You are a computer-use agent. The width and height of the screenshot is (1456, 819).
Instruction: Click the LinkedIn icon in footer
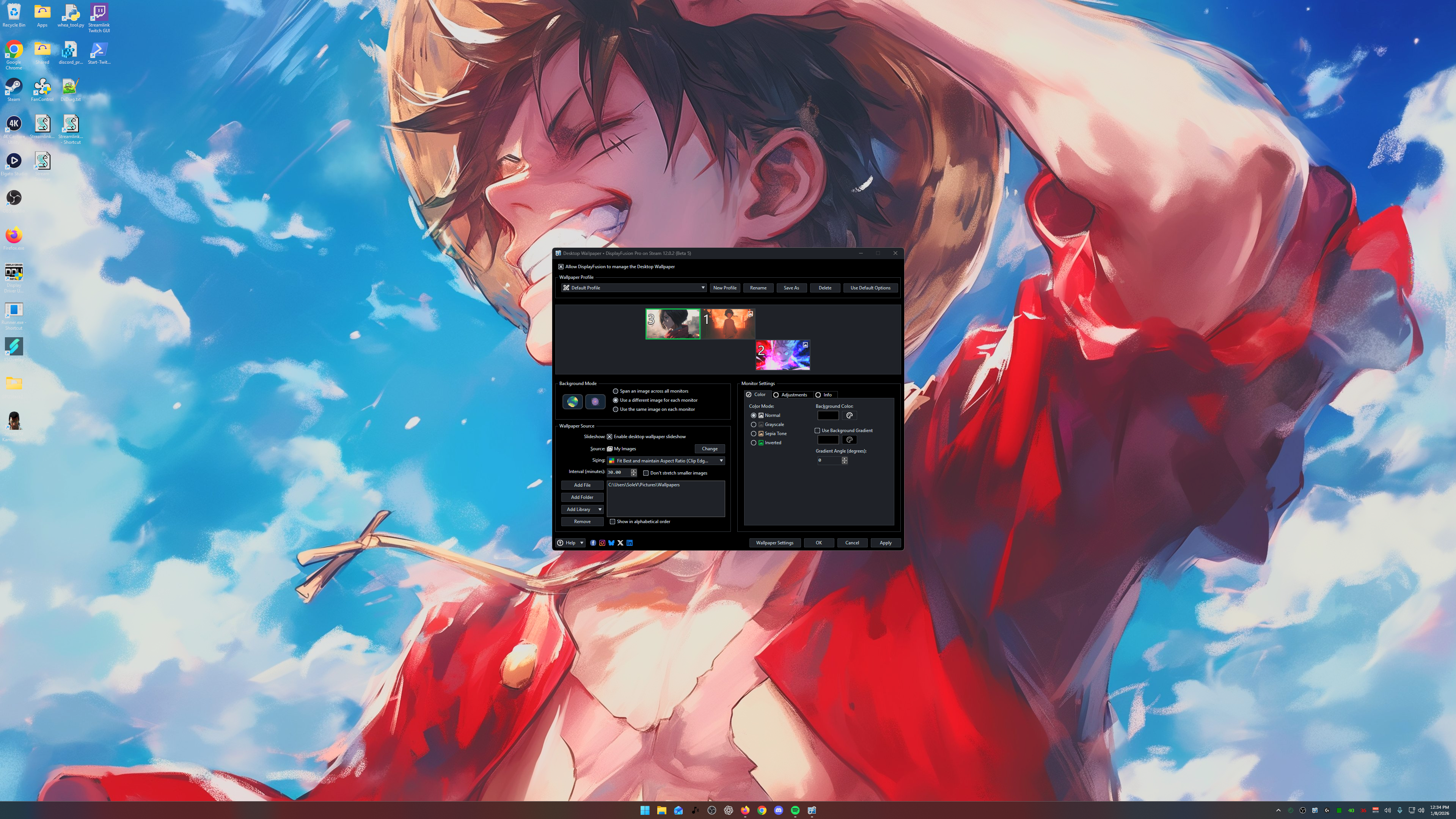pos(630,542)
